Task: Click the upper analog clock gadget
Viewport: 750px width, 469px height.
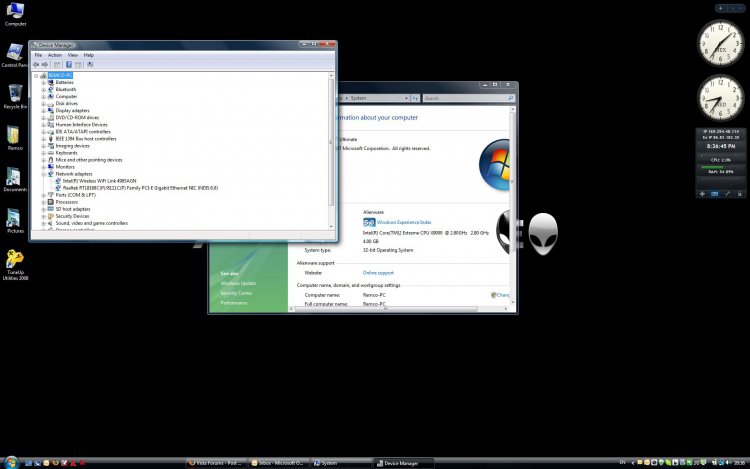Action: click(x=720, y=43)
